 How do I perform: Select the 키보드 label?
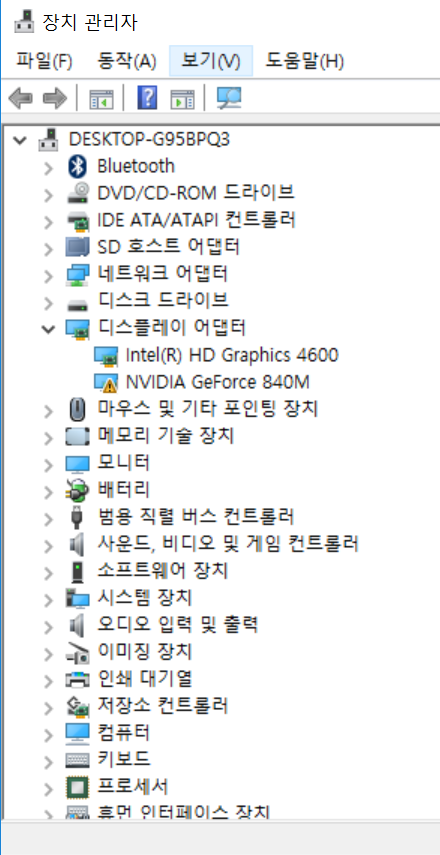point(124,760)
